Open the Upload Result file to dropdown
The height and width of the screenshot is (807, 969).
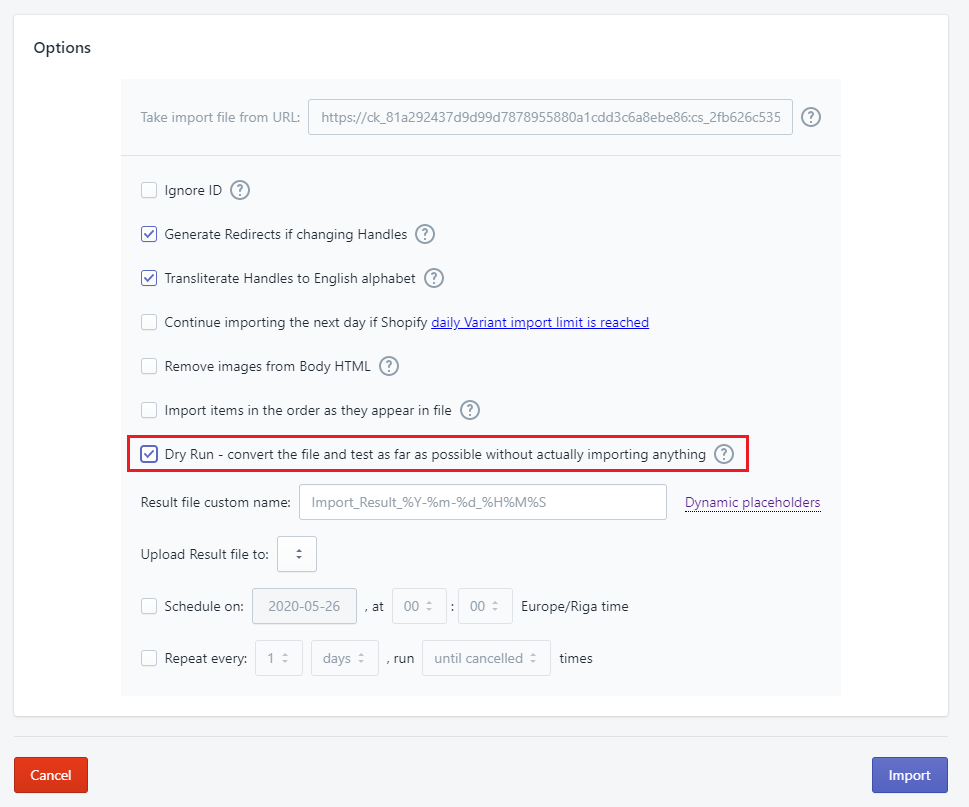click(x=296, y=554)
